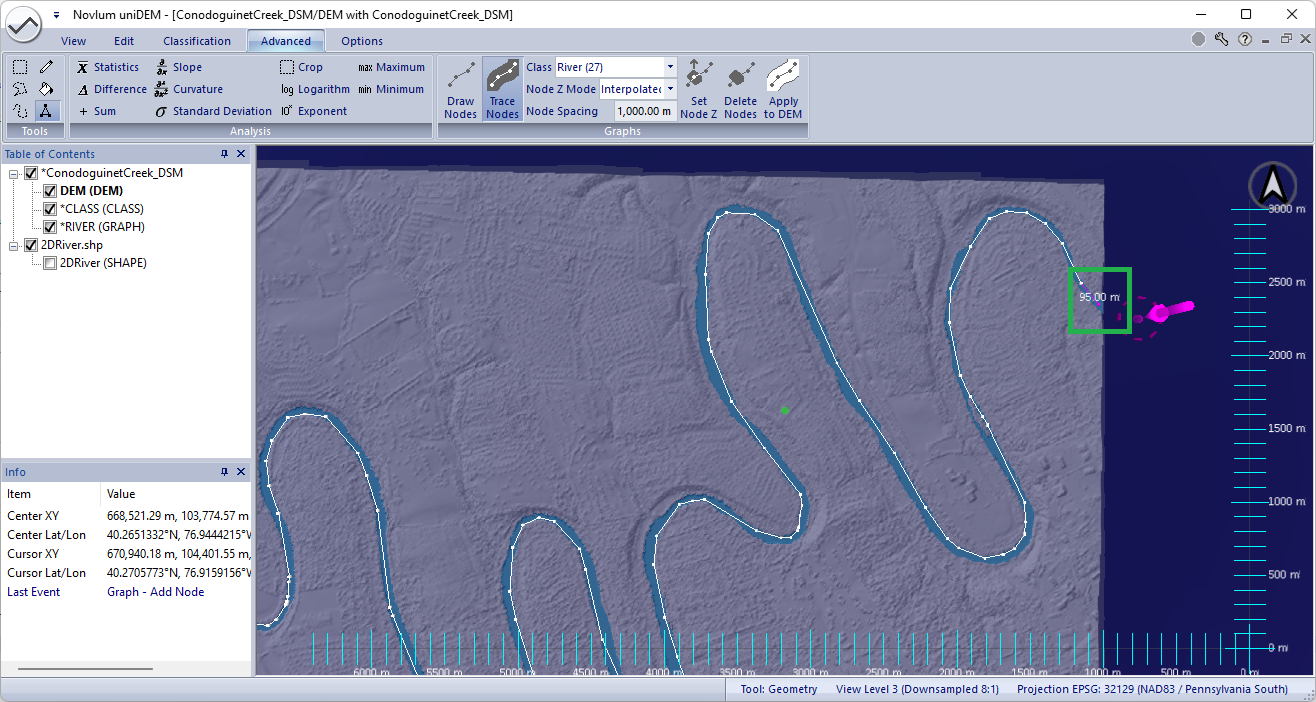
Task: Click the Cursor Lat/Lon value
Action: tap(178, 573)
